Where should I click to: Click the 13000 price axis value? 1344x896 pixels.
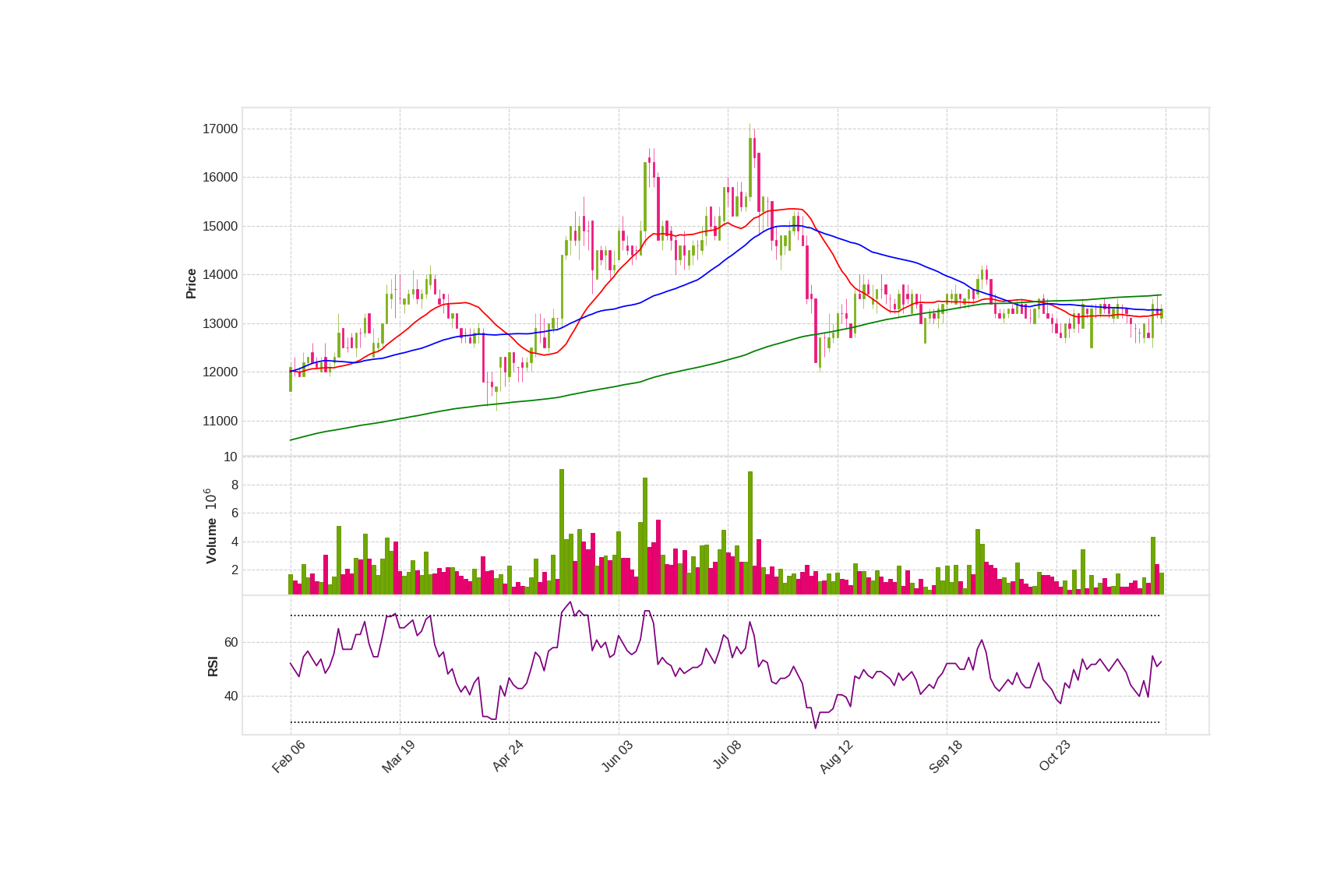[220, 324]
